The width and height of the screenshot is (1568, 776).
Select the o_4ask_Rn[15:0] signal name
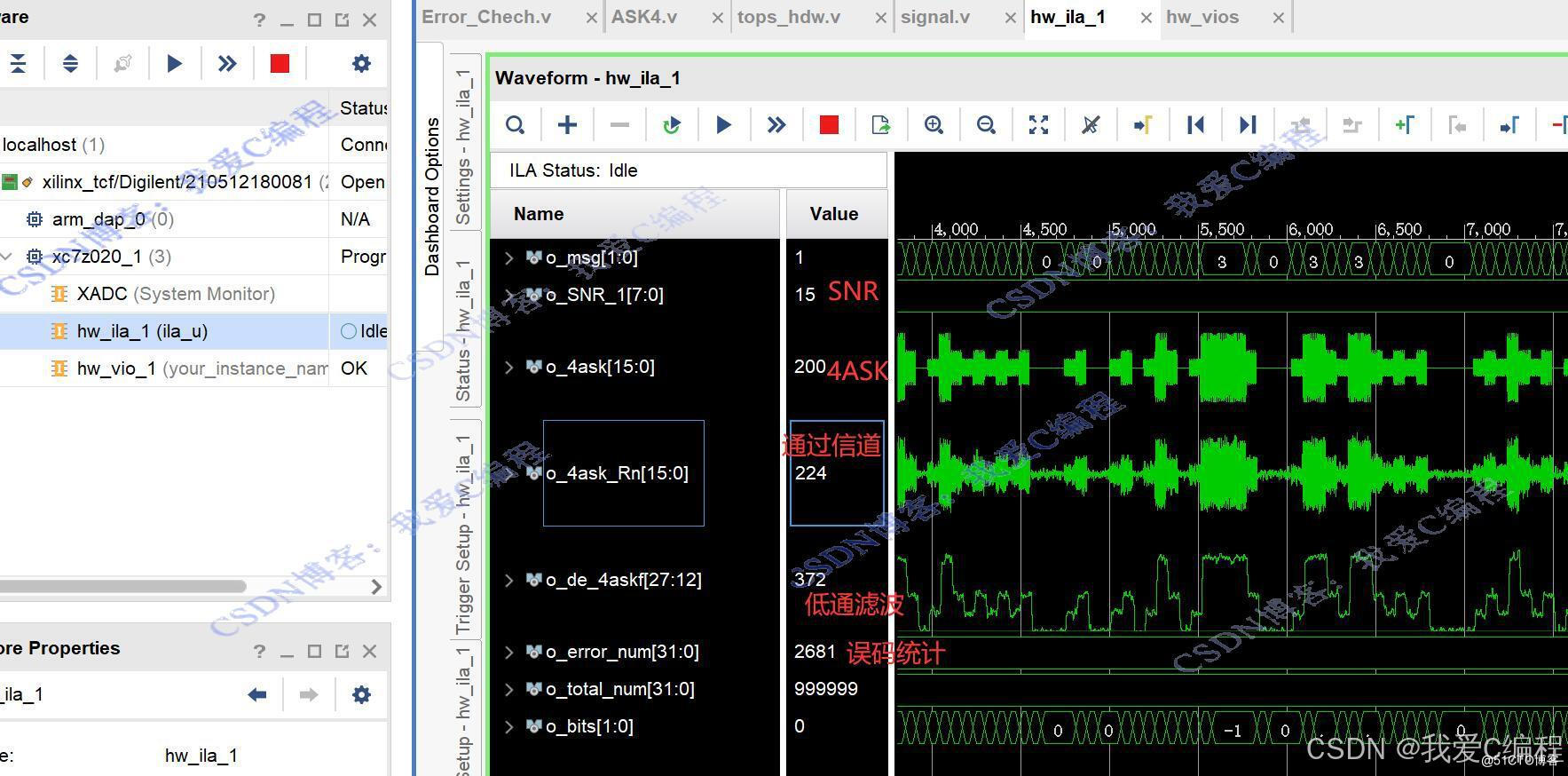617,473
